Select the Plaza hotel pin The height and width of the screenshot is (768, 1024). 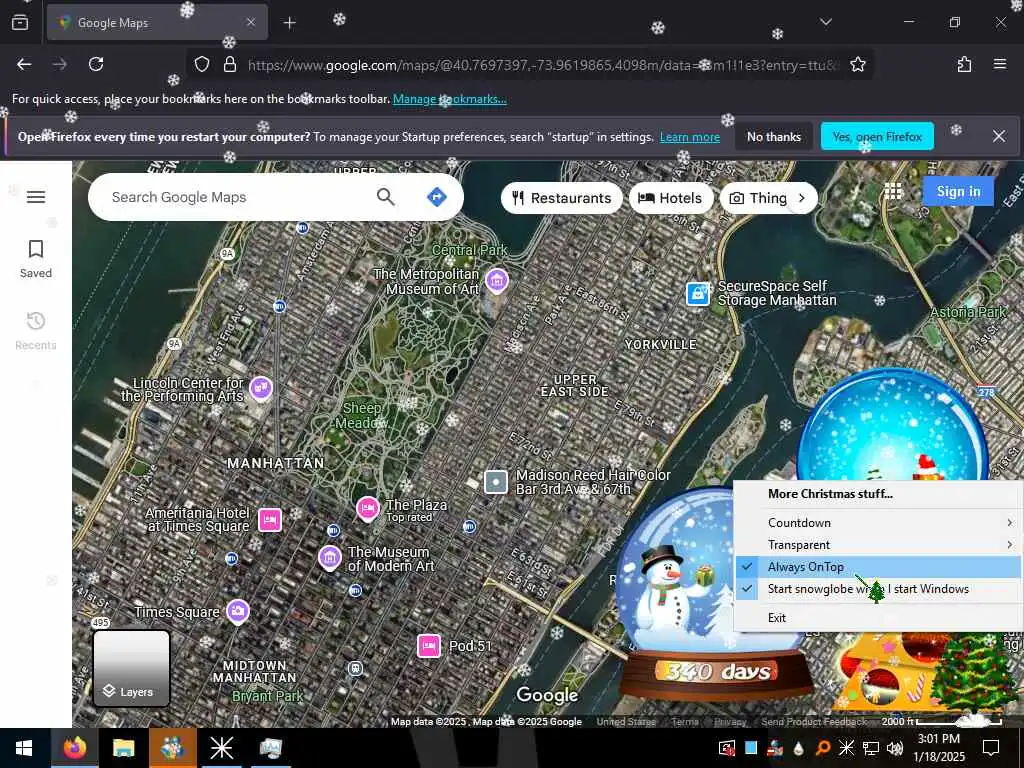(368, 508)
